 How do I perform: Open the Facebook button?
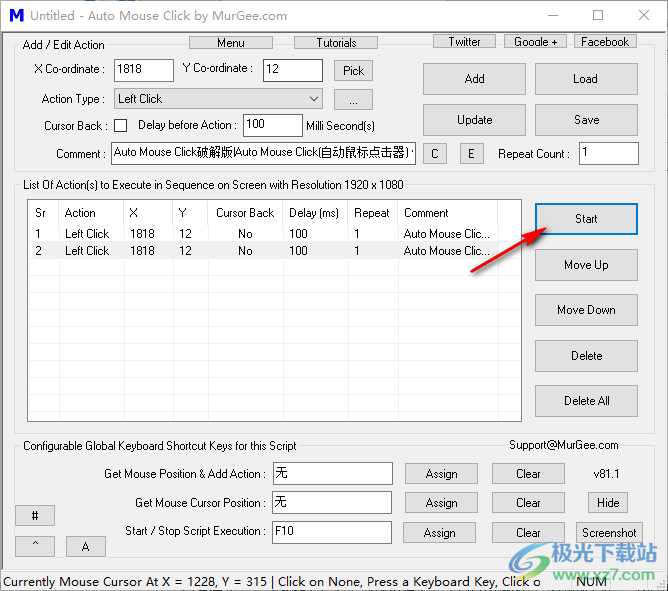[605, 42]
